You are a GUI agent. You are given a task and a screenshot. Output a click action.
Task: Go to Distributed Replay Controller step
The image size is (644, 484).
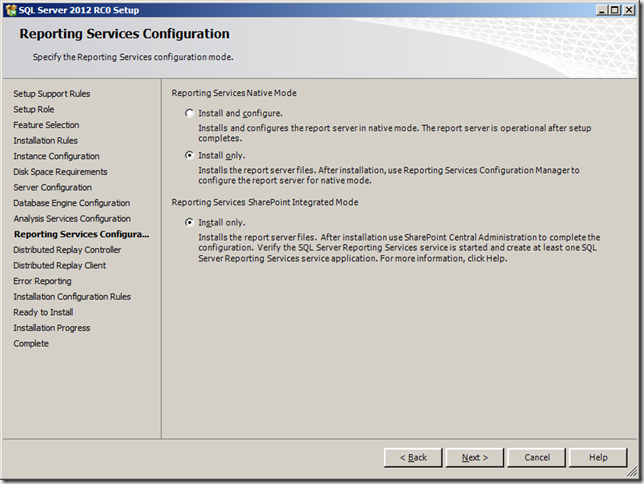pyautogui.click(x=67, y=250)
